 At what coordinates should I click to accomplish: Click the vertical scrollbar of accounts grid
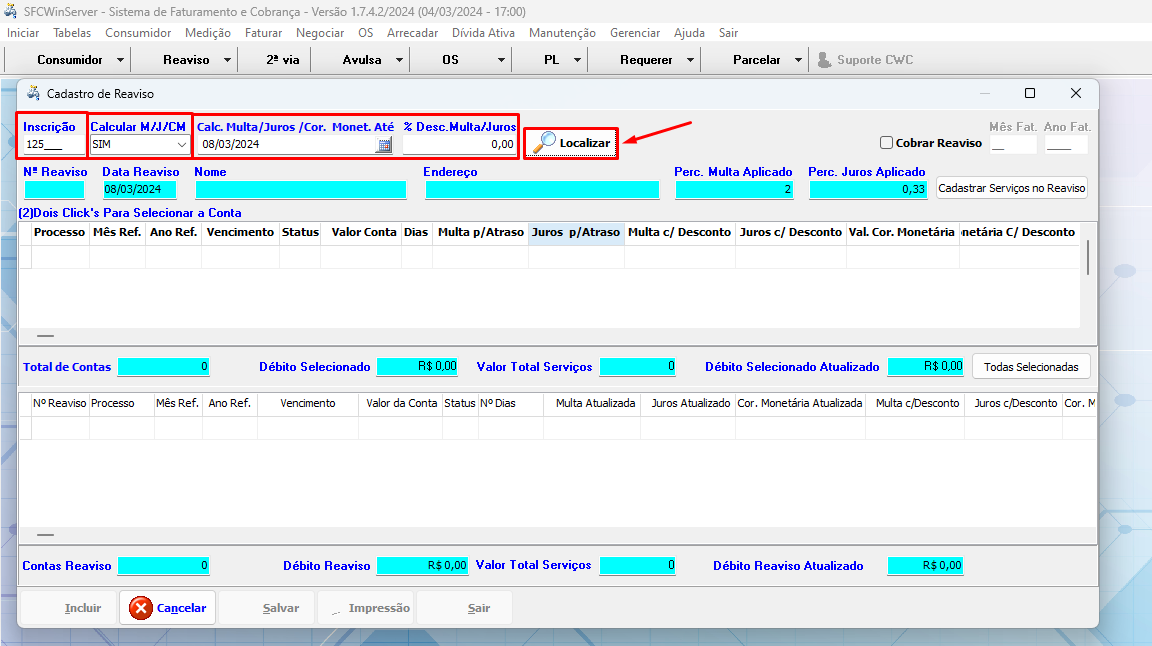point(1088,258)
